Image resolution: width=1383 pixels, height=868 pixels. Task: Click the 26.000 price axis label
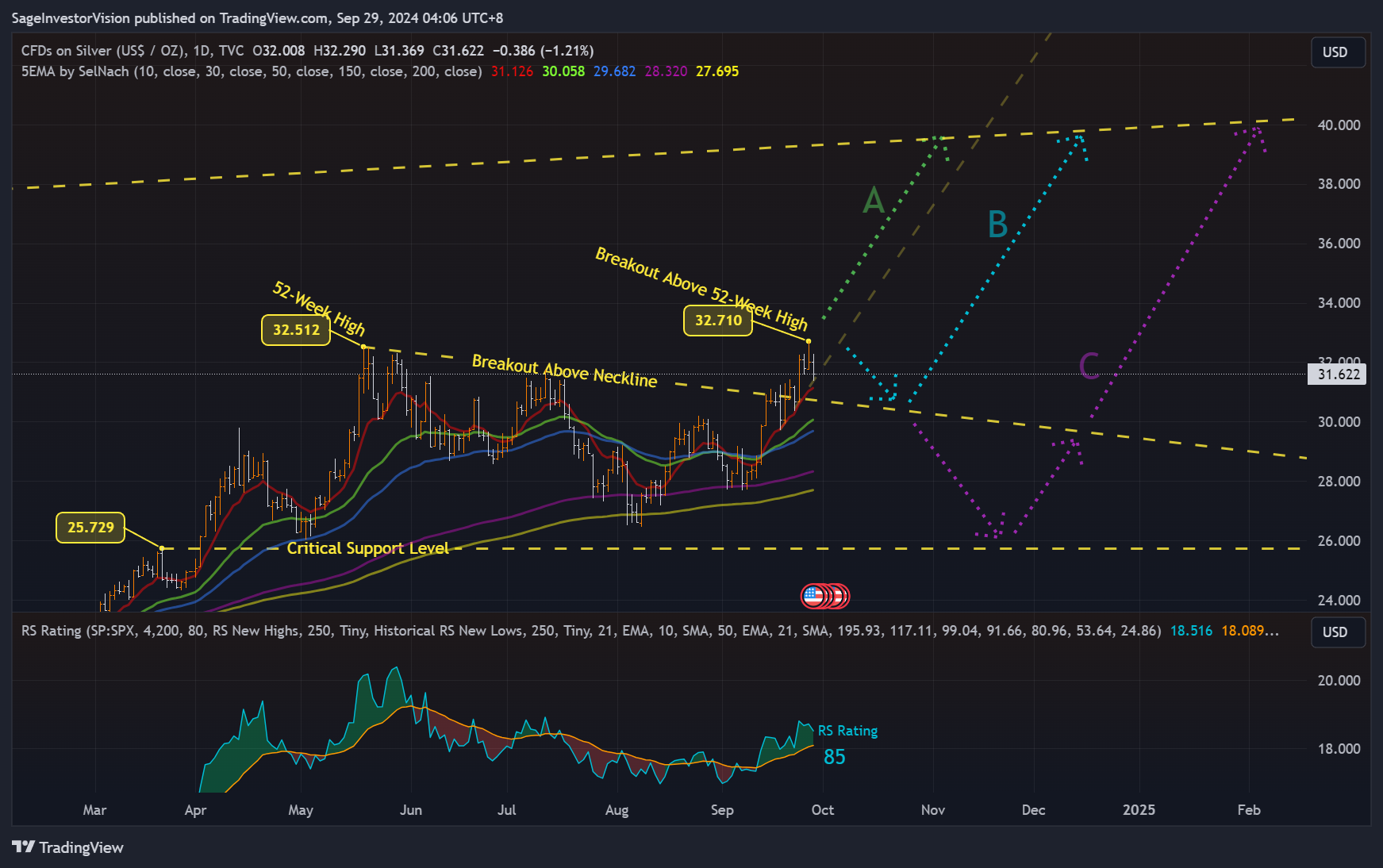[x=1339, y=541]
